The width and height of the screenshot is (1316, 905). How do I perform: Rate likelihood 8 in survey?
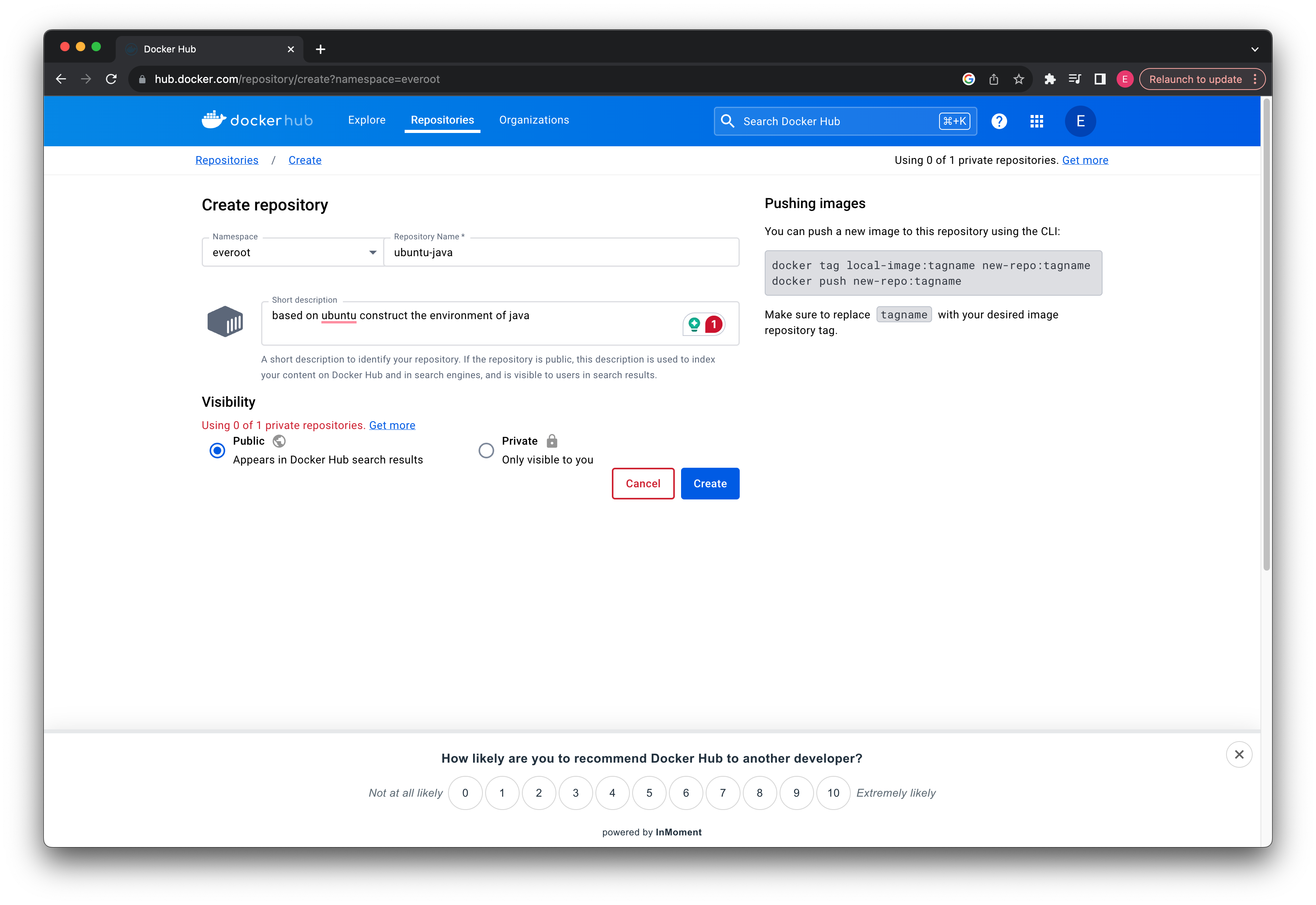pyautogui.click(x=759, y=792)
